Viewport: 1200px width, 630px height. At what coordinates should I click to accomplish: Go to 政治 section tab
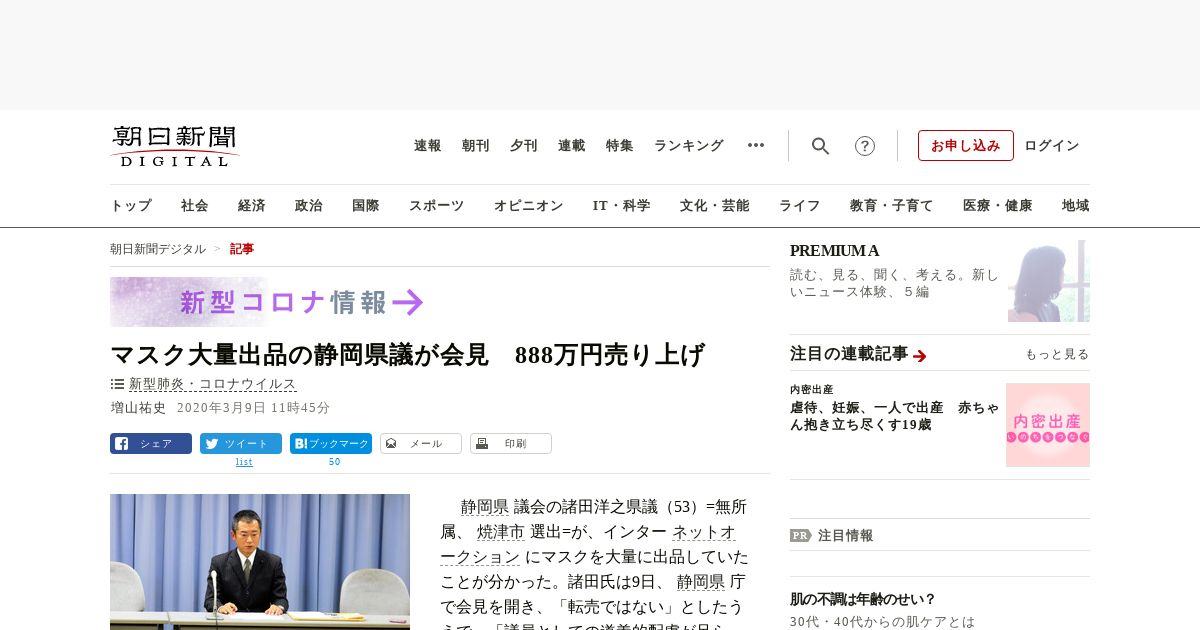309,206
